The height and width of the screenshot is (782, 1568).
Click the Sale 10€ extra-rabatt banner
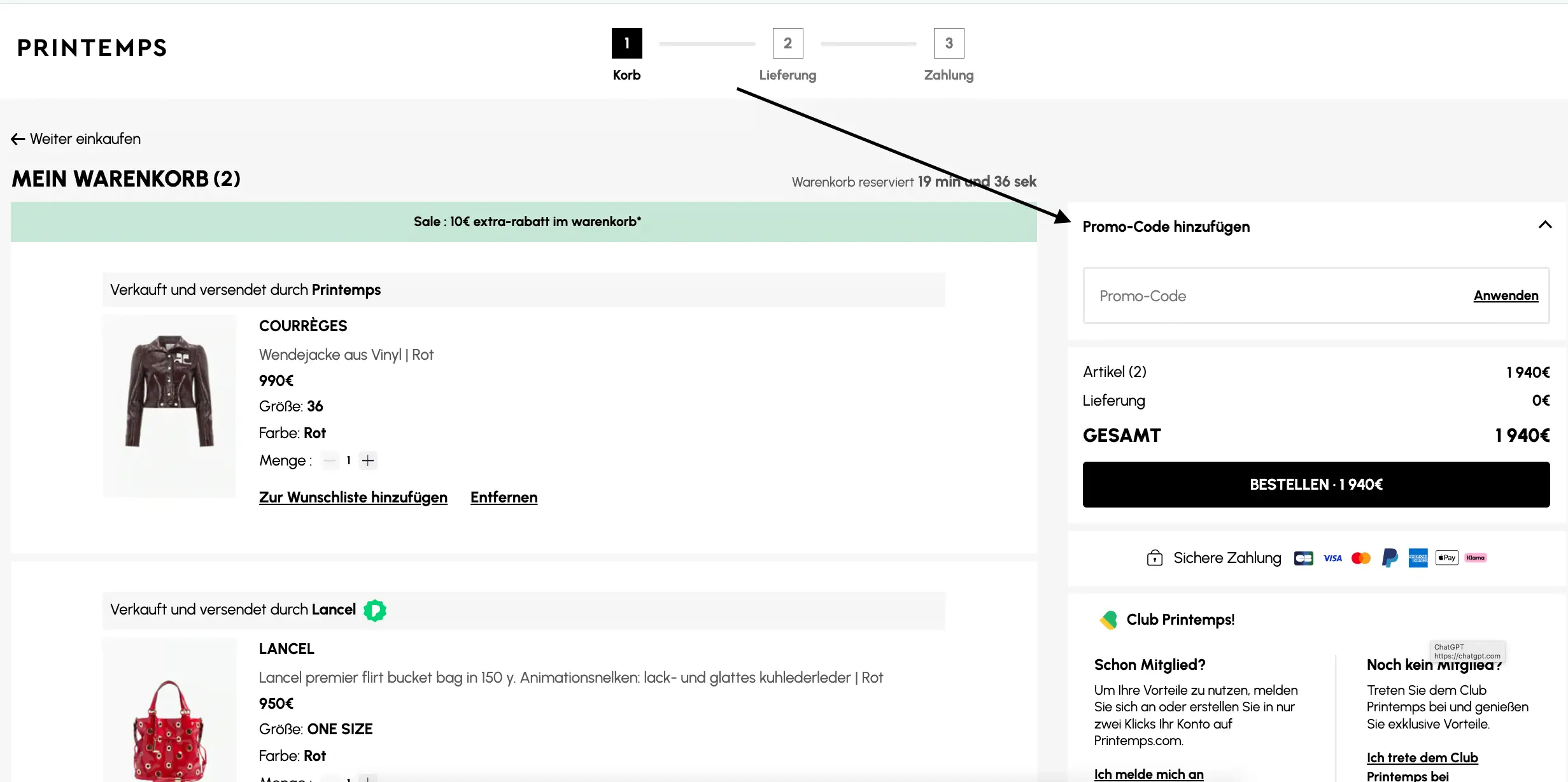coord(524,222)
